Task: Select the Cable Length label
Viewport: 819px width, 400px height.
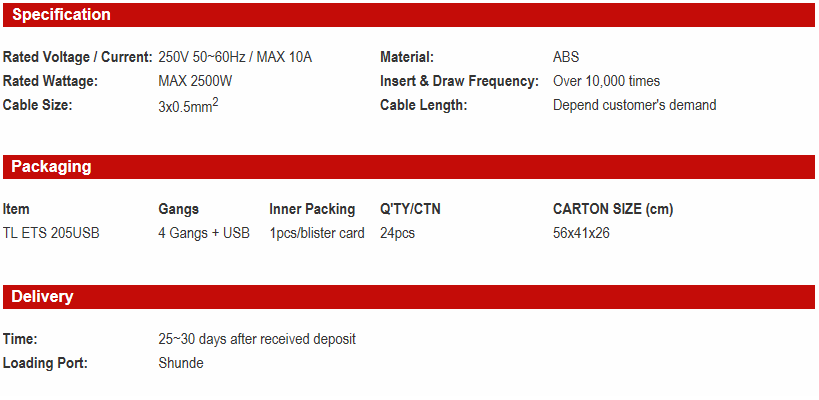Action: [424, 105]
